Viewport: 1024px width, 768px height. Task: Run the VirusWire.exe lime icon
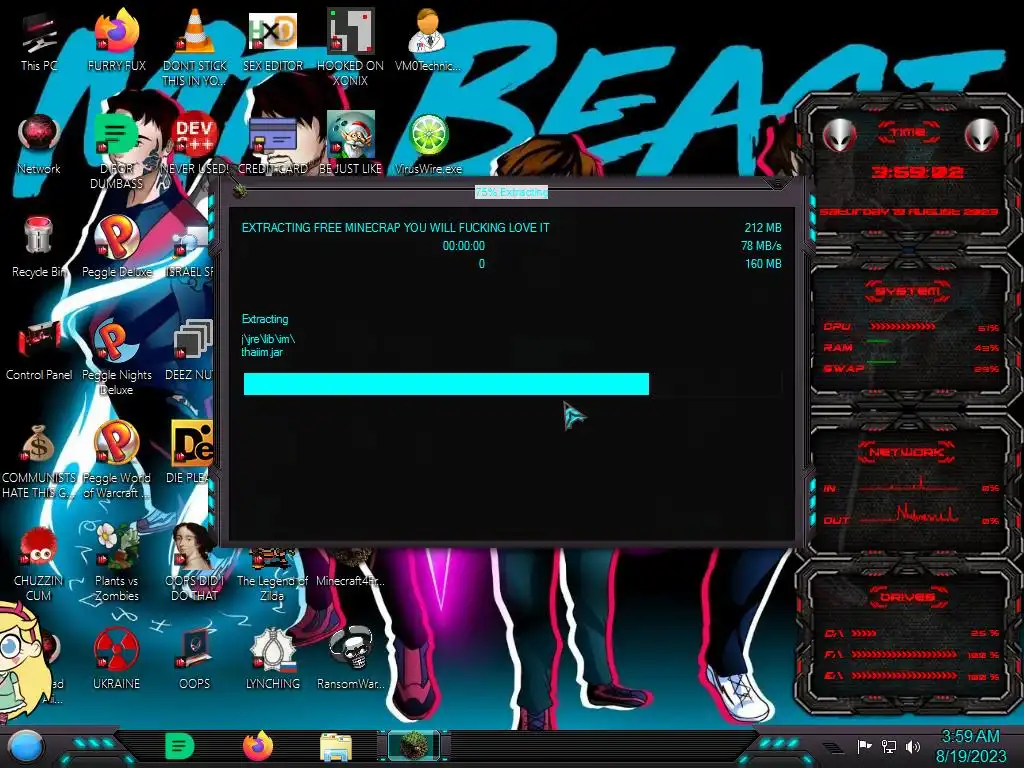click(x=428, y=144)
